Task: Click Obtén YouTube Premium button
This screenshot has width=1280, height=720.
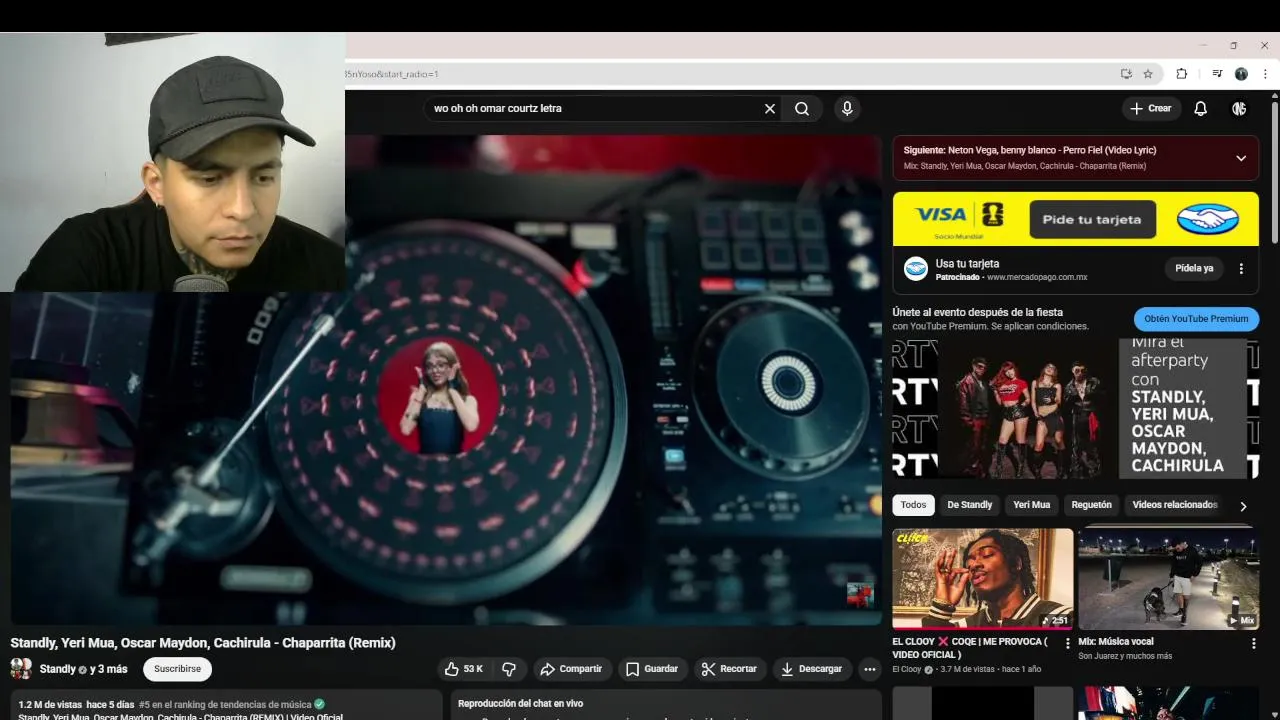Action: (x=1196, y=319)
